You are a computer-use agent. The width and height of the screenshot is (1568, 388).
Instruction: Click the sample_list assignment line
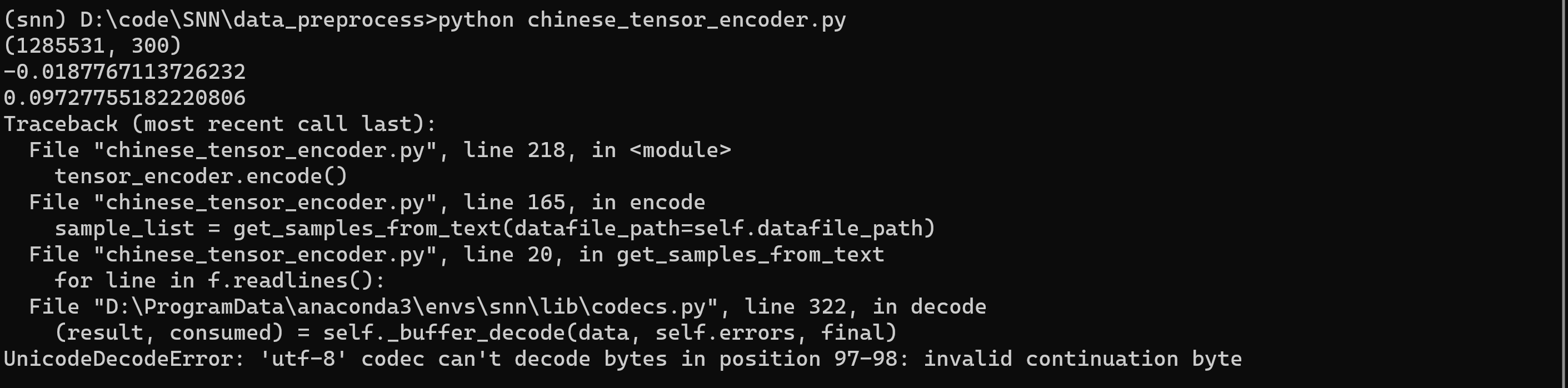495,229
